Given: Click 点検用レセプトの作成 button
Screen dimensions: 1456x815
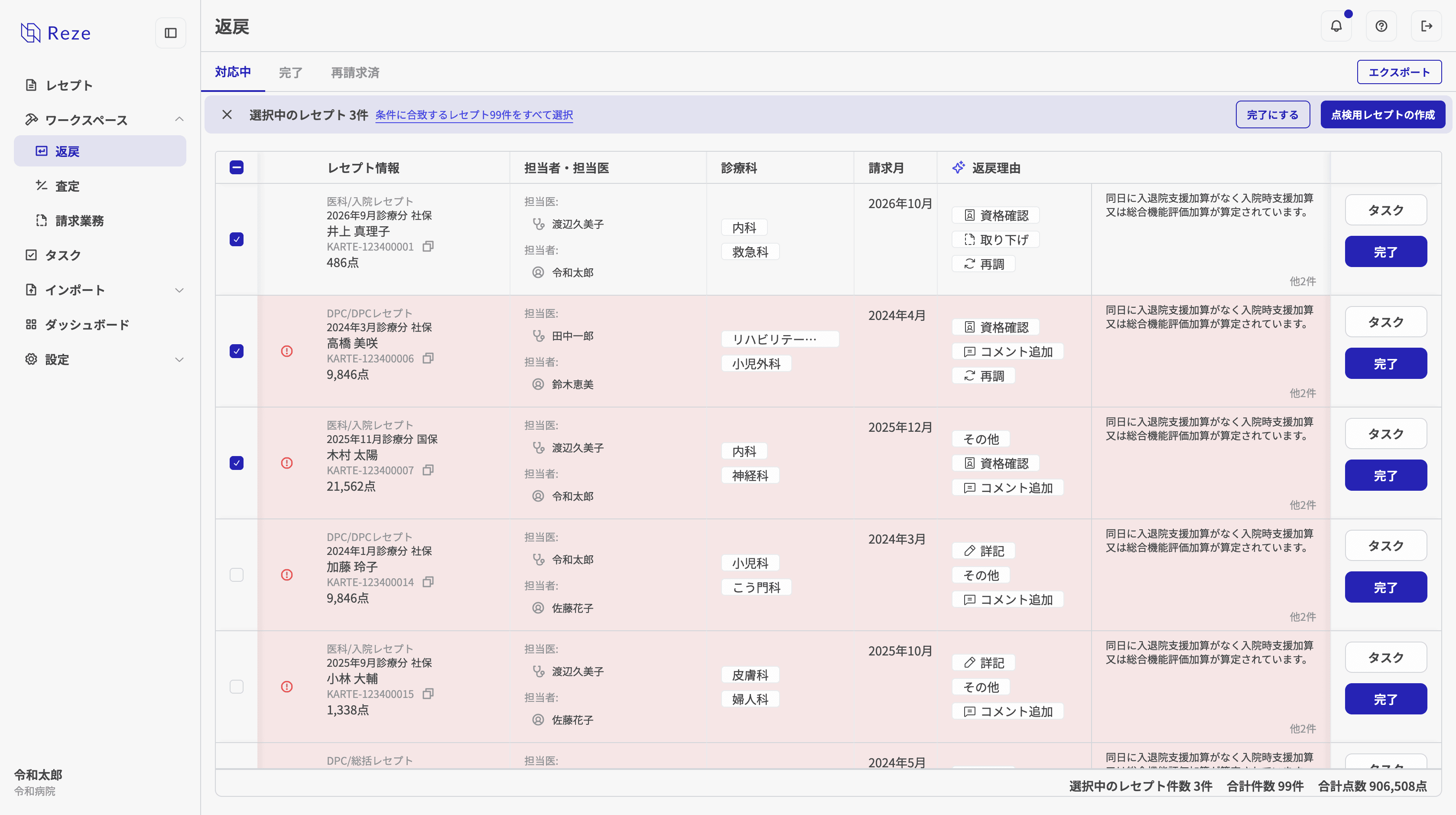Looking at the screenshot, I should pyautogui.click(x=1382, y=114).
